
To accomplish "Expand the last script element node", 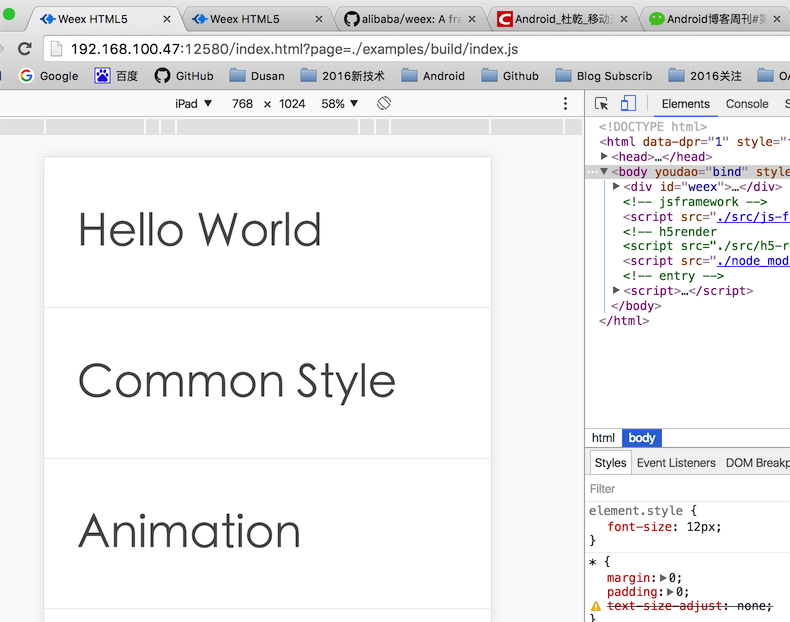I will point(616,290).
